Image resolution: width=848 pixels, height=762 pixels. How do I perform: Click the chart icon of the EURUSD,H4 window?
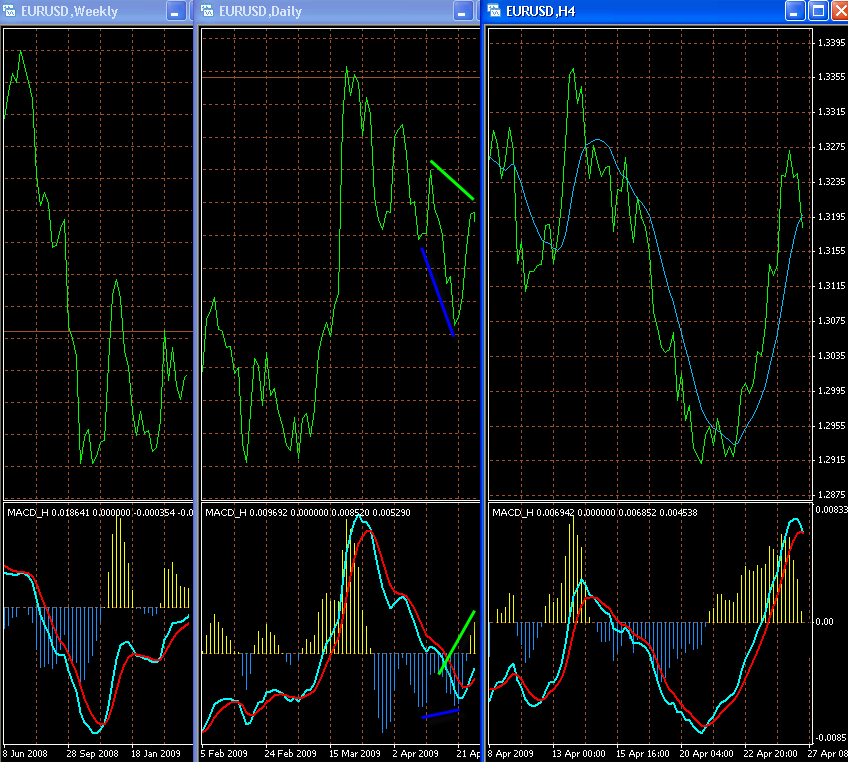point(494,11)
